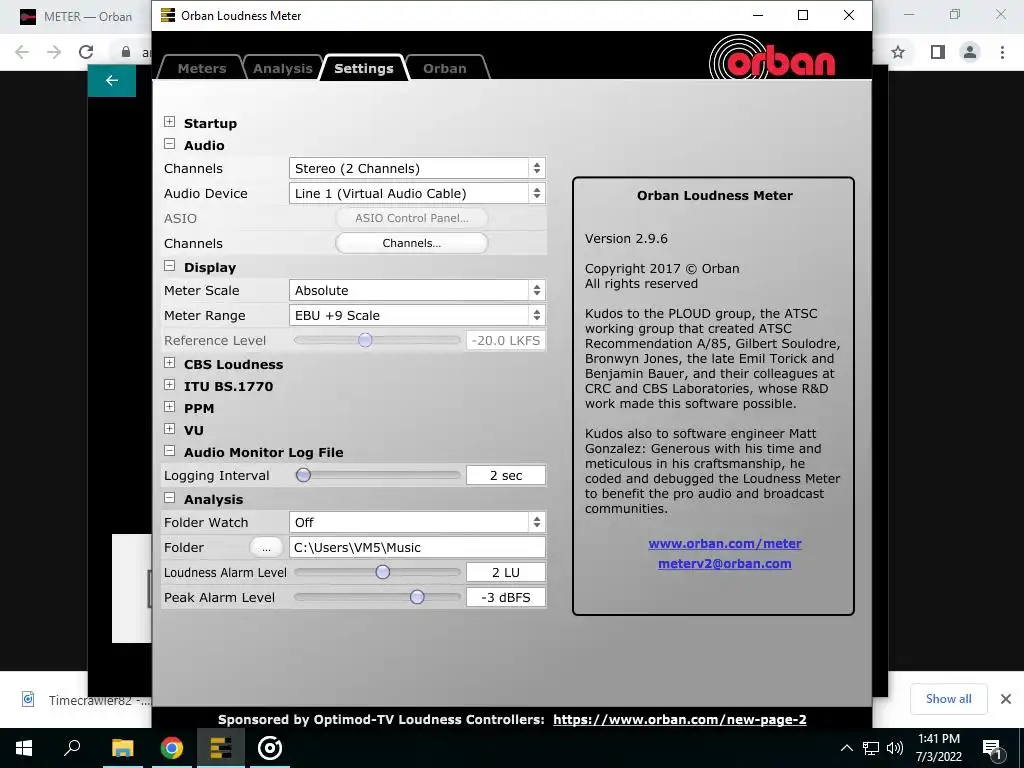Expand the CBS Loudness section
The width and height of the screenshot is (1024, 768).
169,363
